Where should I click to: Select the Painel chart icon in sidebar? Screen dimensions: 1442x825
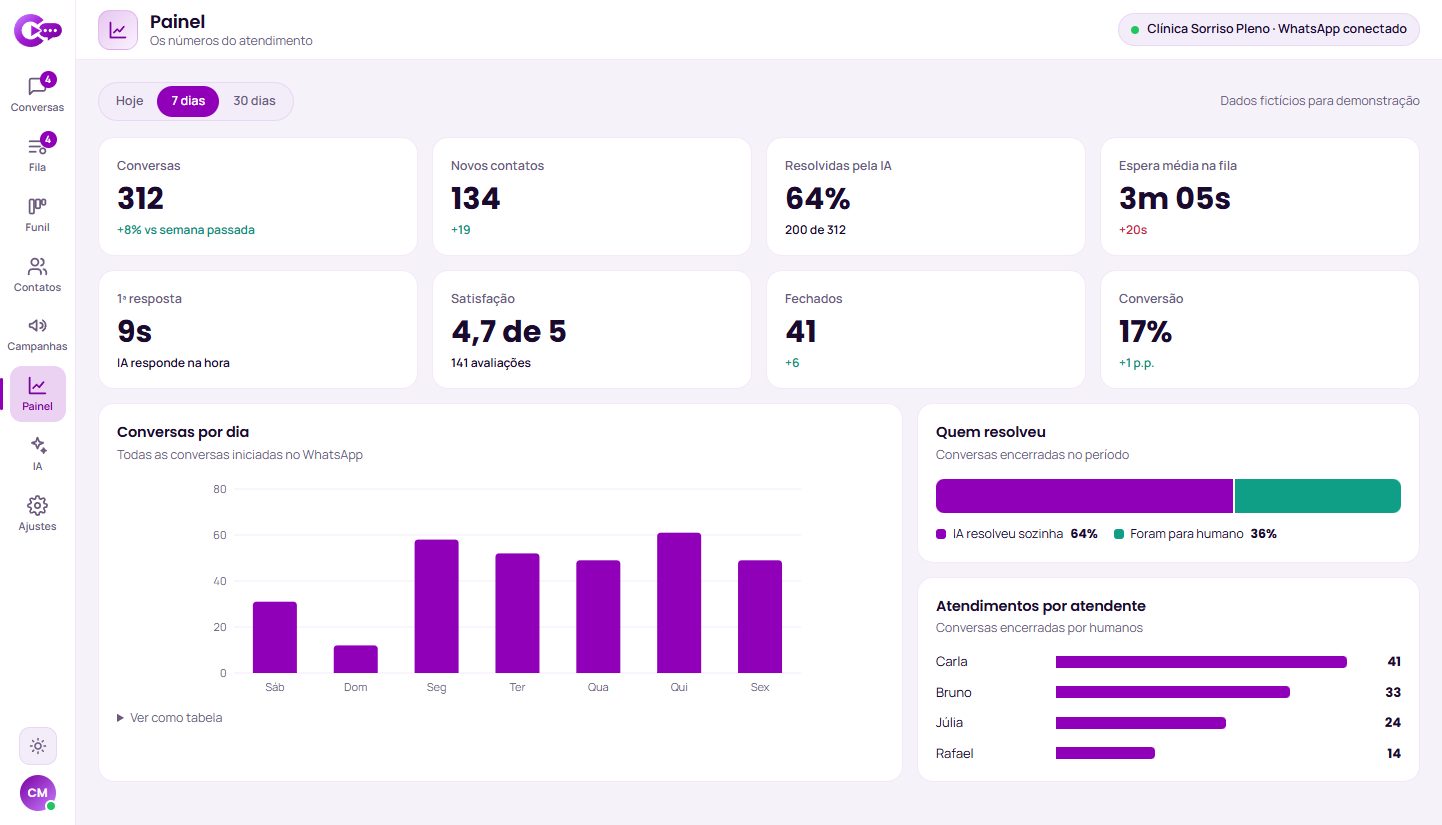click(37, 394)
